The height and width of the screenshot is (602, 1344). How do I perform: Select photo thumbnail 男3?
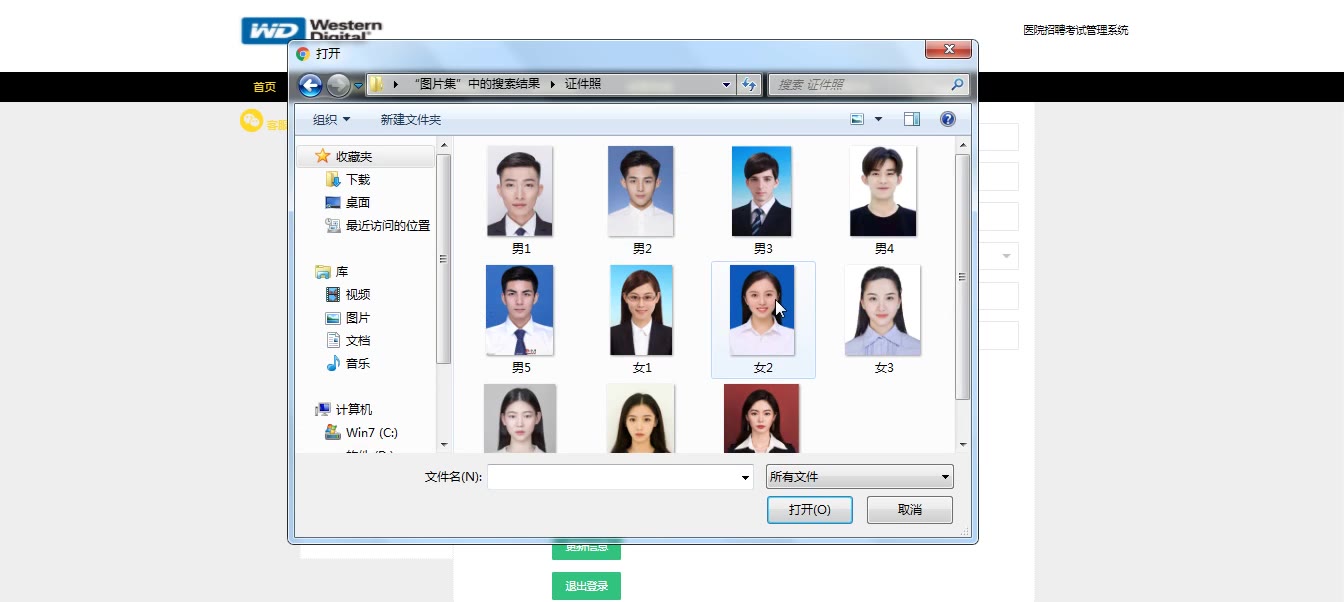point(762,191)
